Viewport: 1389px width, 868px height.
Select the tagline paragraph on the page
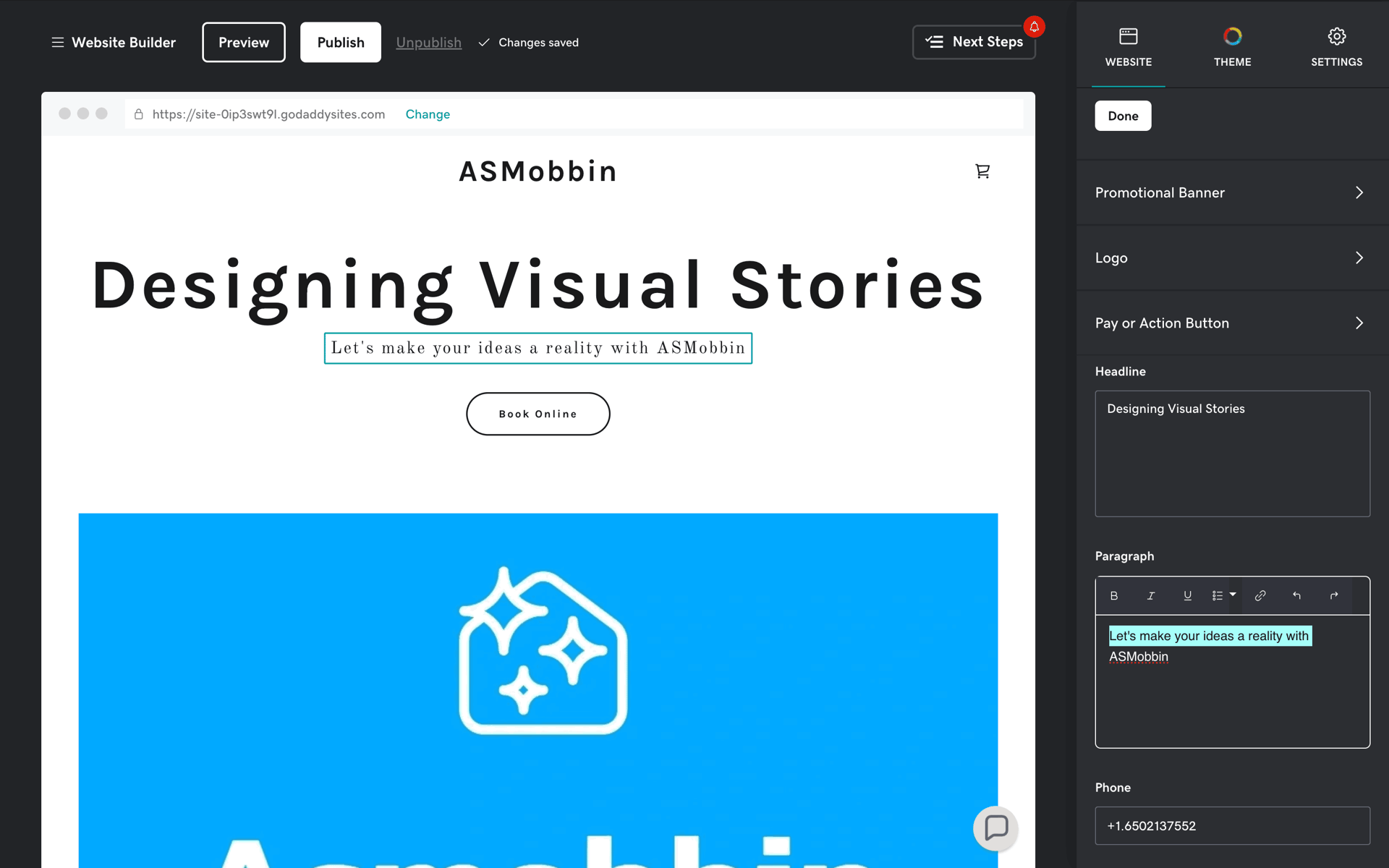tap(538, 348)
